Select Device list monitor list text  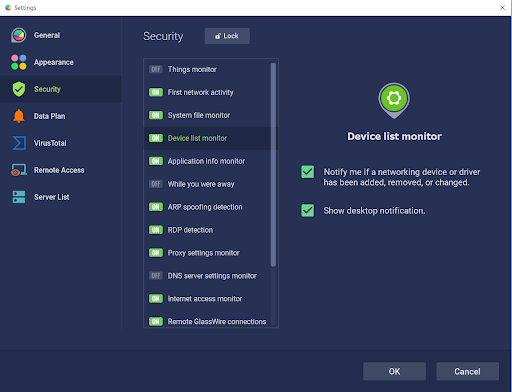coord(197,138)
